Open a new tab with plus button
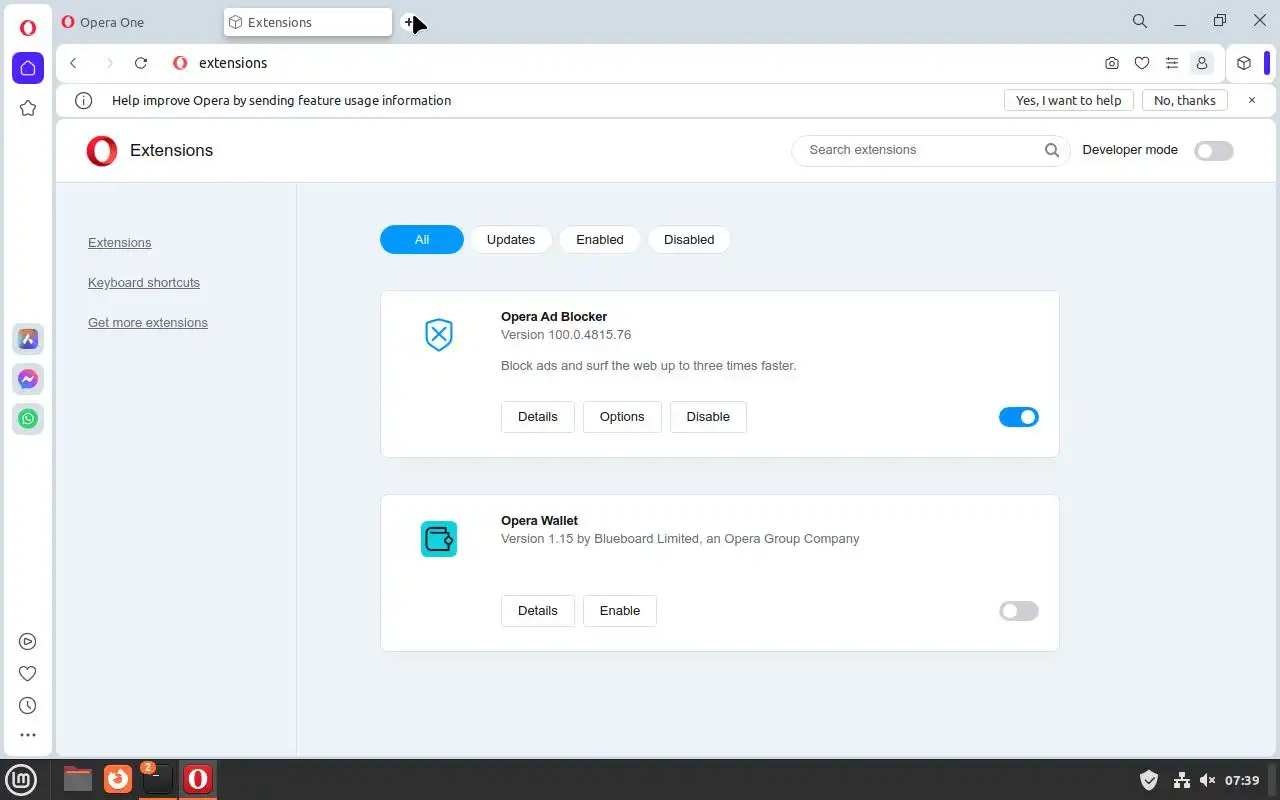 point(409,22)
